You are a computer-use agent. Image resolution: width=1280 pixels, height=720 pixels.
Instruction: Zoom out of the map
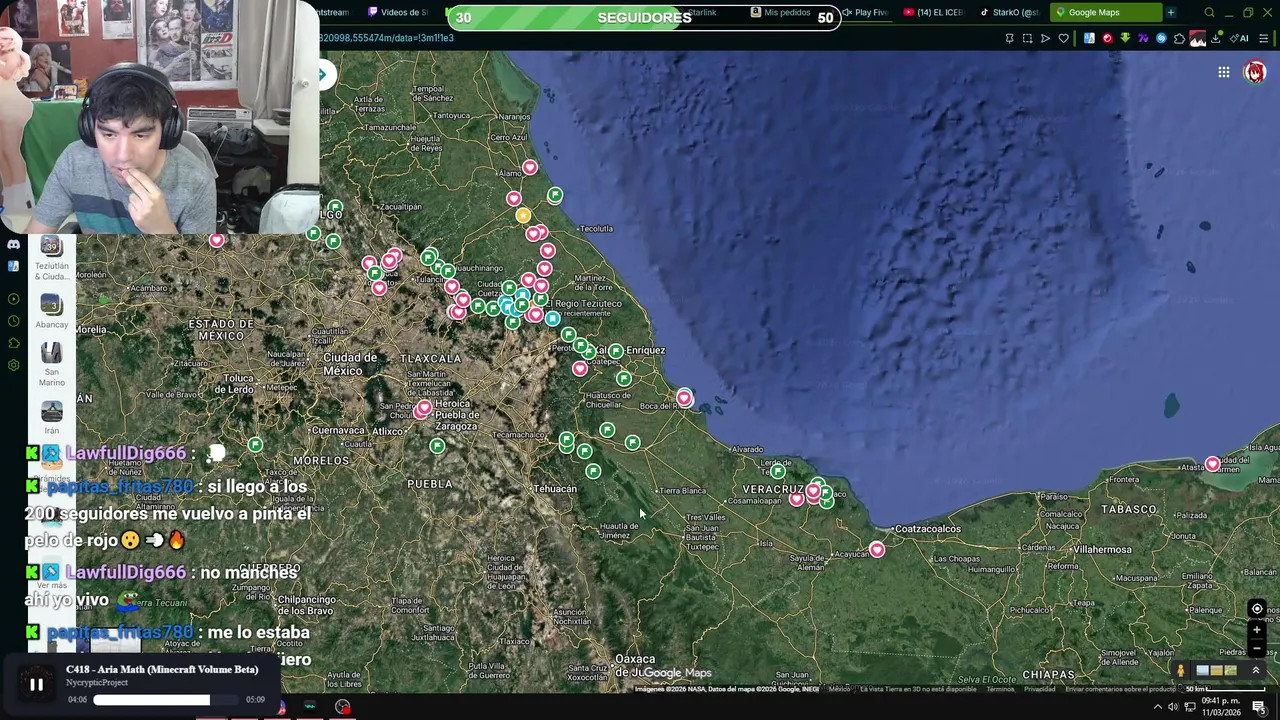1257,648
